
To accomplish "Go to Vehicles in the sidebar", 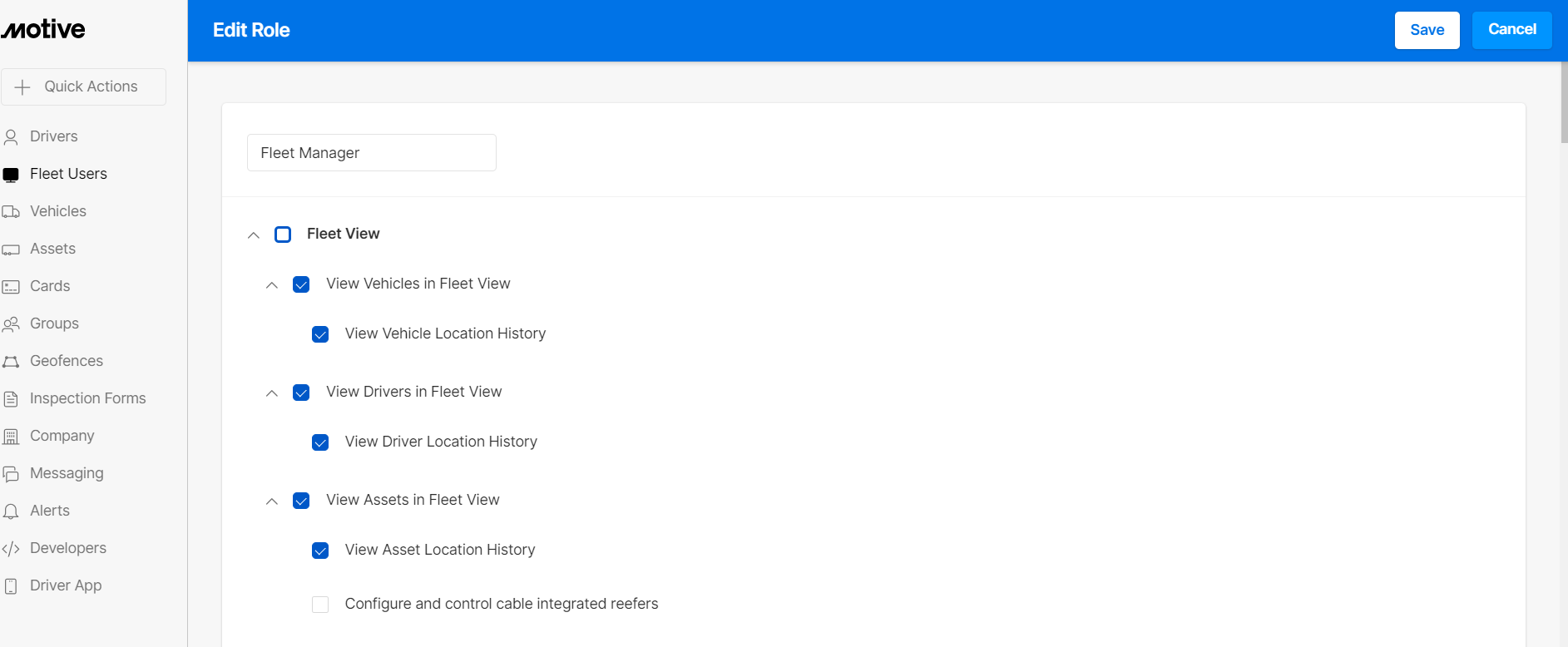I will coord(58,211).
